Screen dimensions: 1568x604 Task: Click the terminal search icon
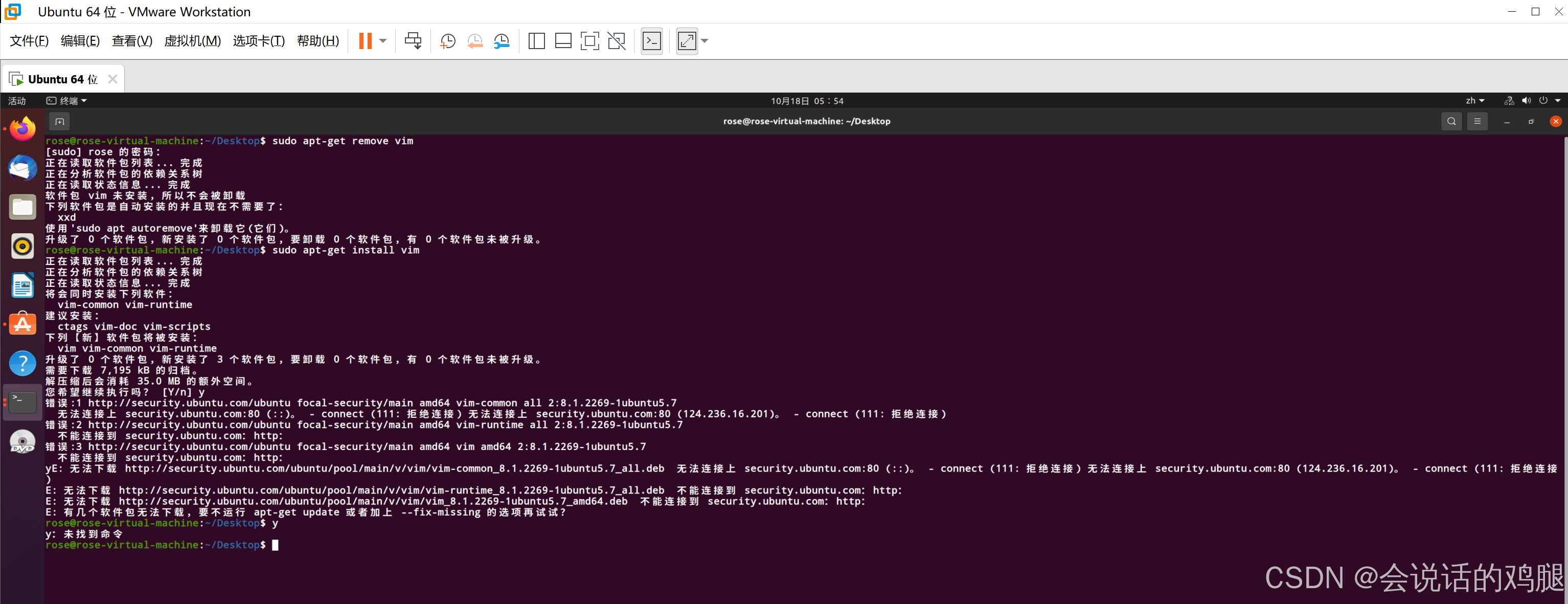click(x=1451, y=121)
